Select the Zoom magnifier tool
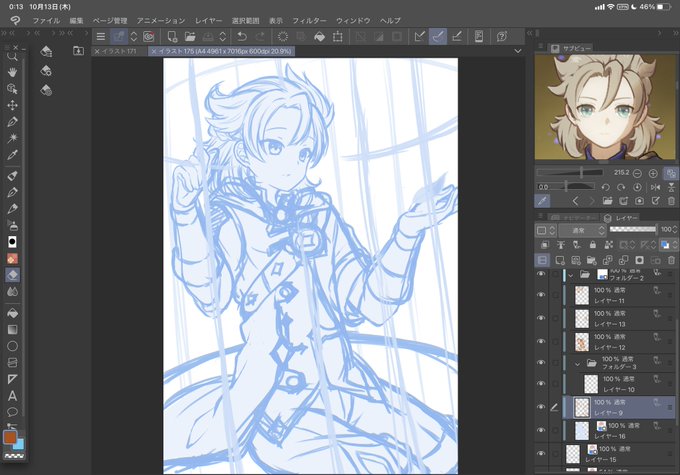The image size is (680, 475). [12, 56]
